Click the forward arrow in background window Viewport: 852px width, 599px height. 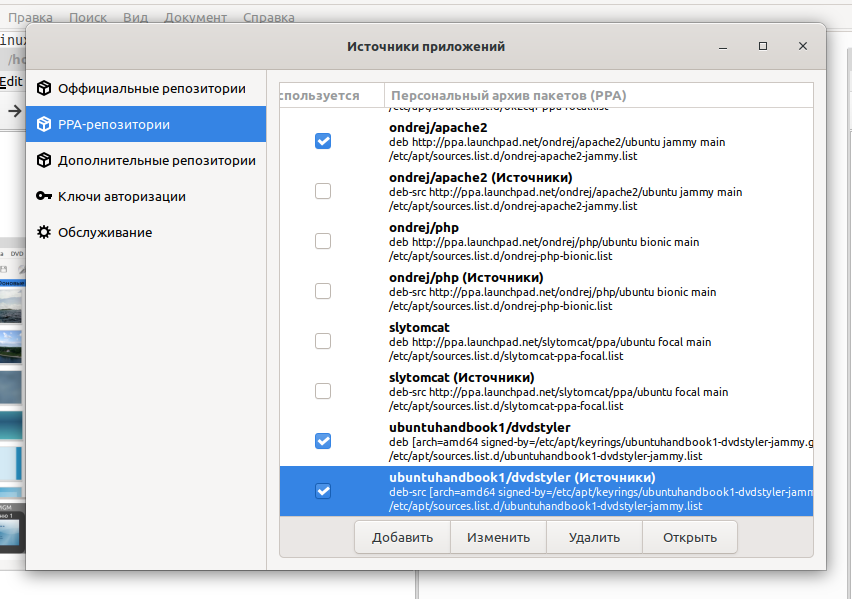[x=15, y=111]
